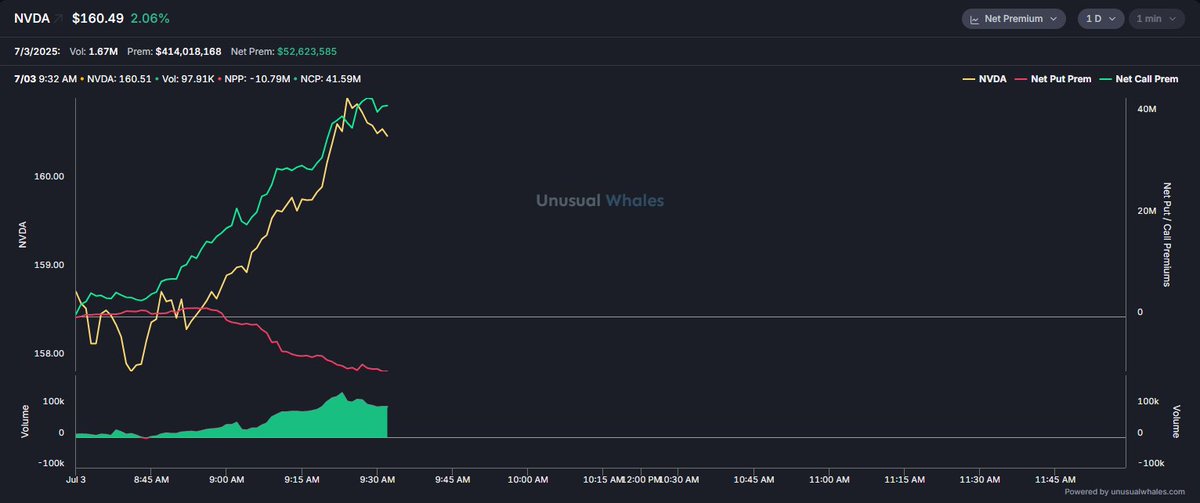Open the Net Premium chart type dropdown

(1015, 19)
